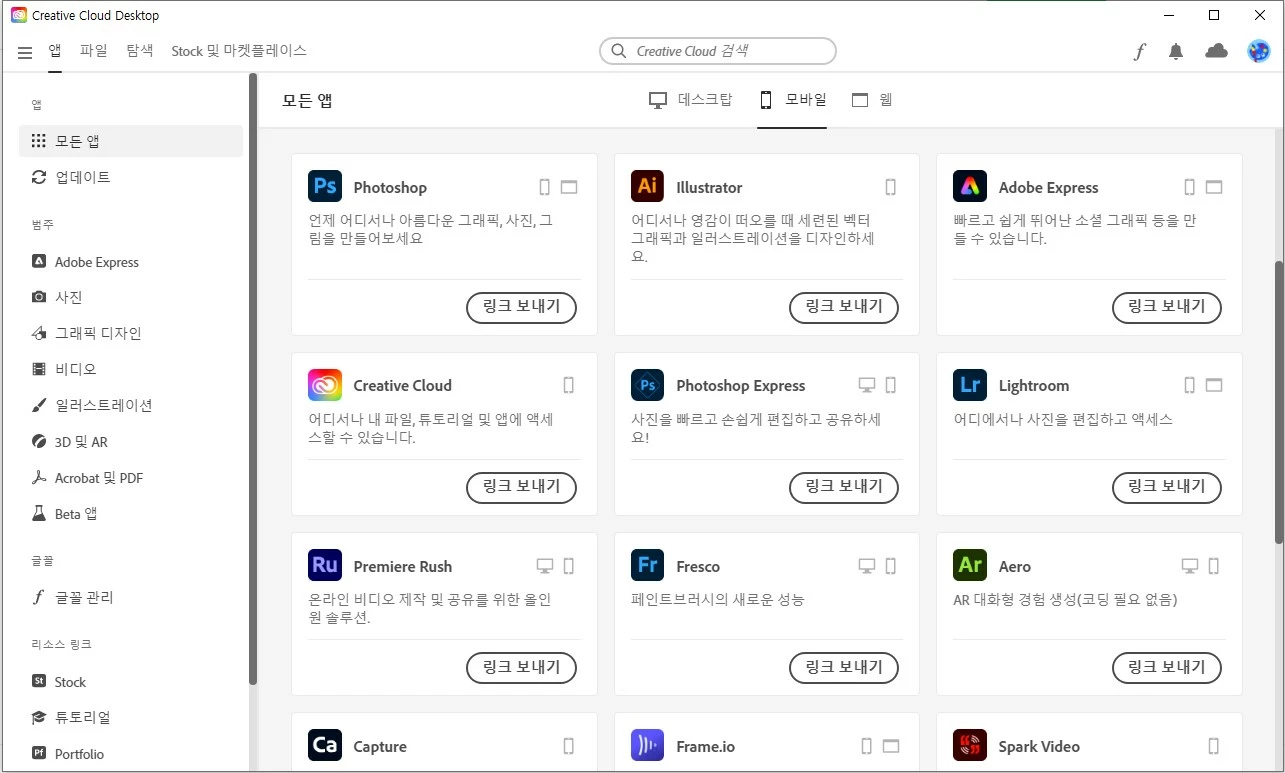The width and height of the screenshot is (1285, 773).
Task: Click the Creative Cloud logo in title bar
Action: pos(19,15)
